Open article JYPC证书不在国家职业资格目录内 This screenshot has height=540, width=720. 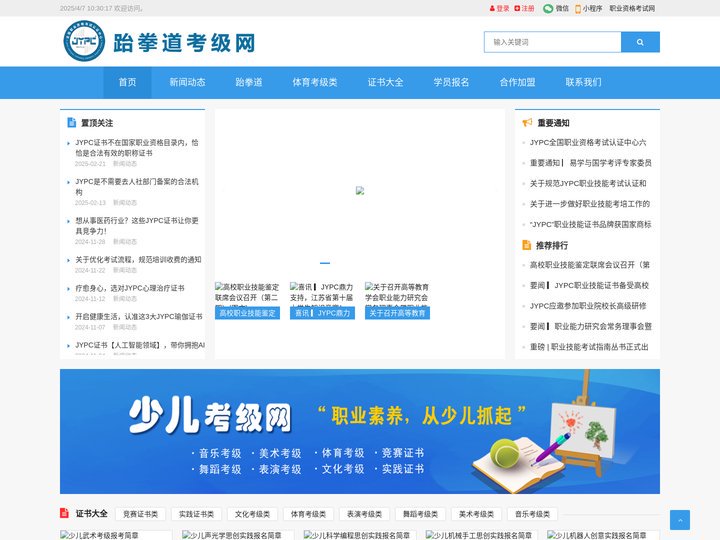click(137, 148)
